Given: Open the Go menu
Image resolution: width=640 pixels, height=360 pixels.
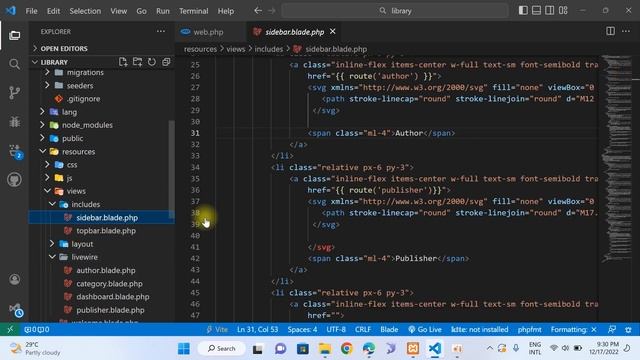Looking at the screenshot, I should tap(141, 11).
